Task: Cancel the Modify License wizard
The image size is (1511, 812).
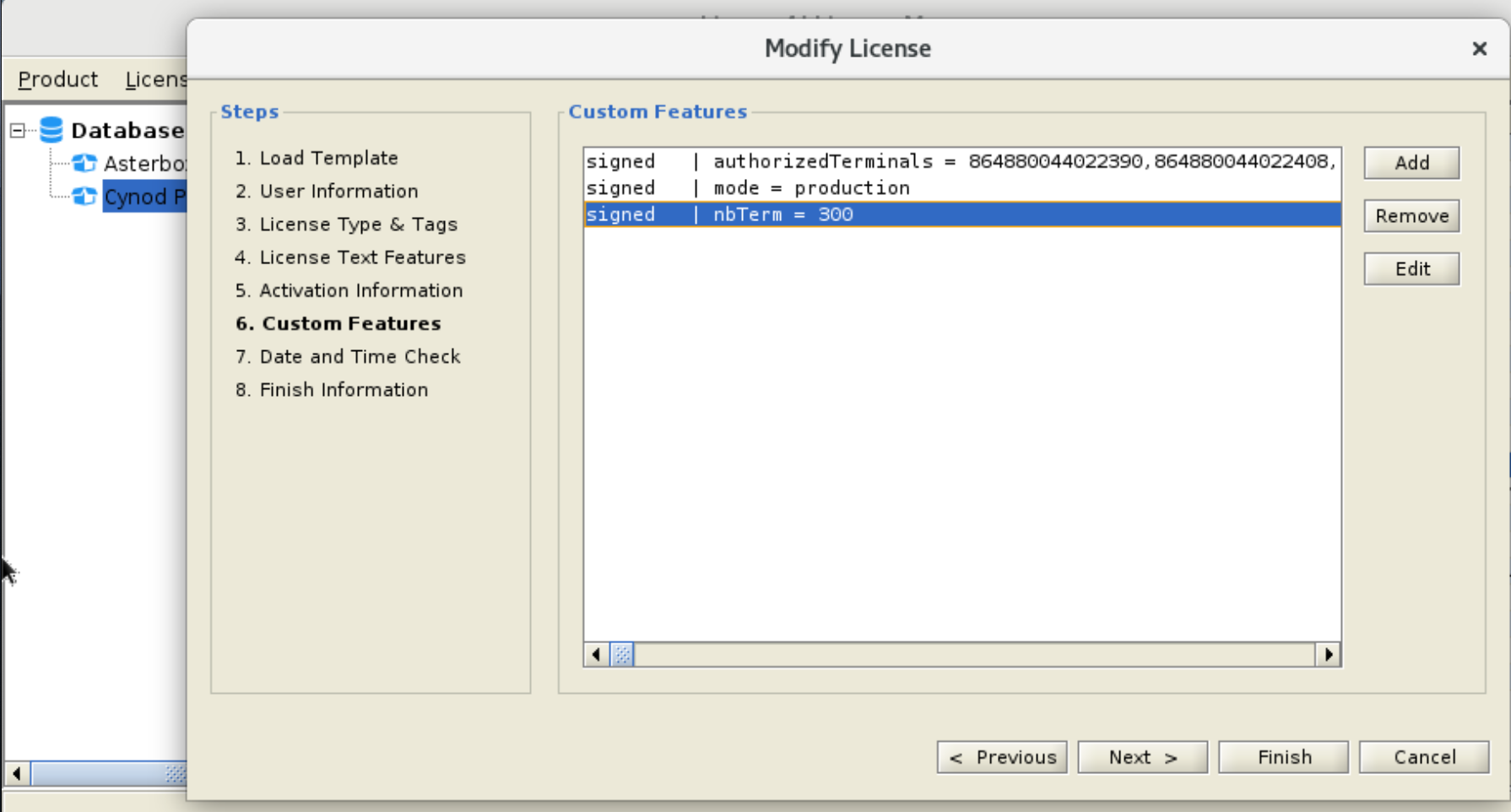Action: 1423,757
